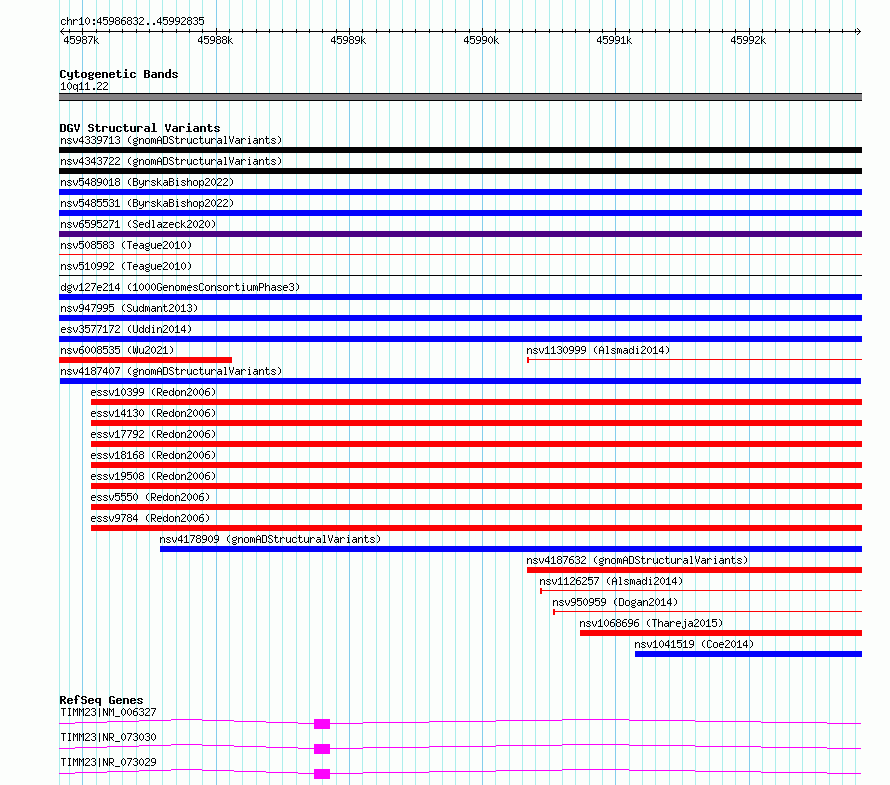Click the red nsv1068696 variant bar
890x785 pixels.
721,633
